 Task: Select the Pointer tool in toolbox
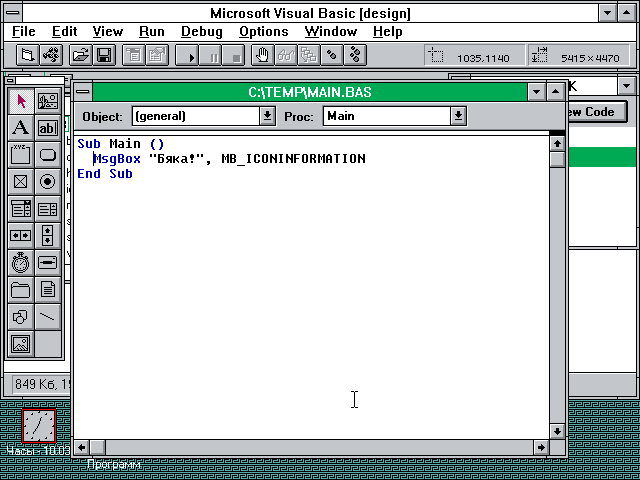[x=21, y=101]
